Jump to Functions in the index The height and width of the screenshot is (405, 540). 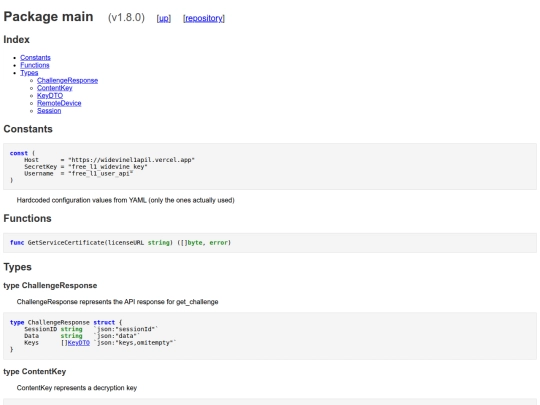(x=35, y=65)
